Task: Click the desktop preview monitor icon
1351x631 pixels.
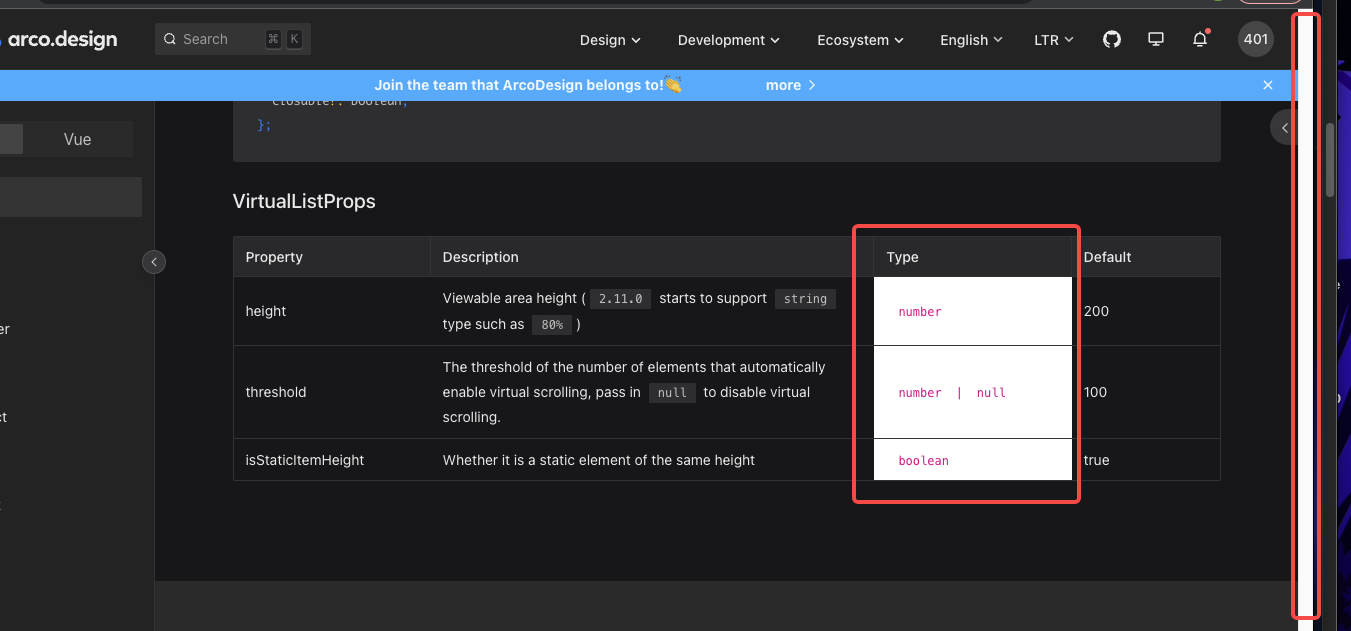Action: pyautogui.click(x=1155, y=39)
